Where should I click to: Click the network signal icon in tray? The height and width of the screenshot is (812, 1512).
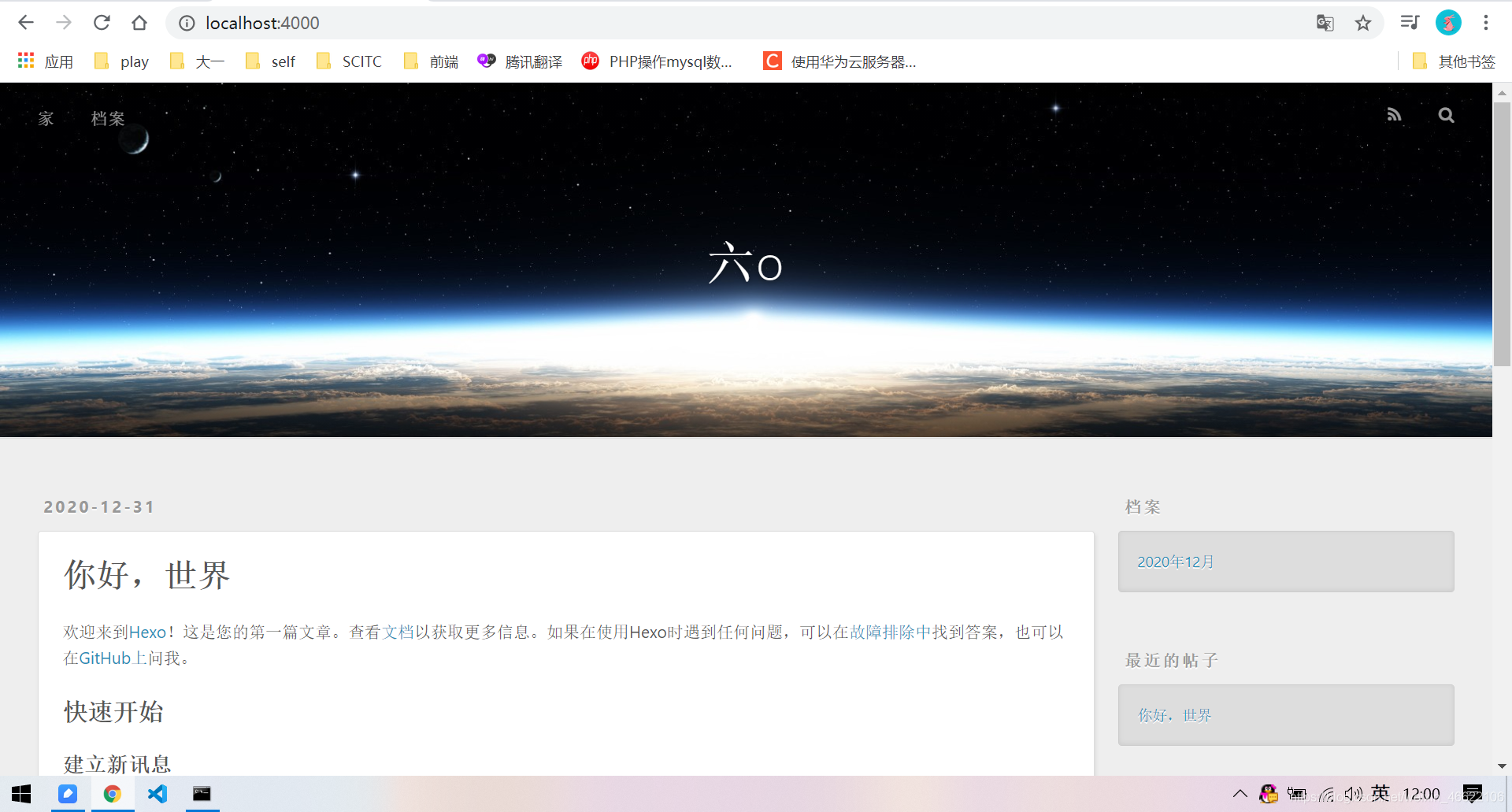click(x=1326, y=794)
